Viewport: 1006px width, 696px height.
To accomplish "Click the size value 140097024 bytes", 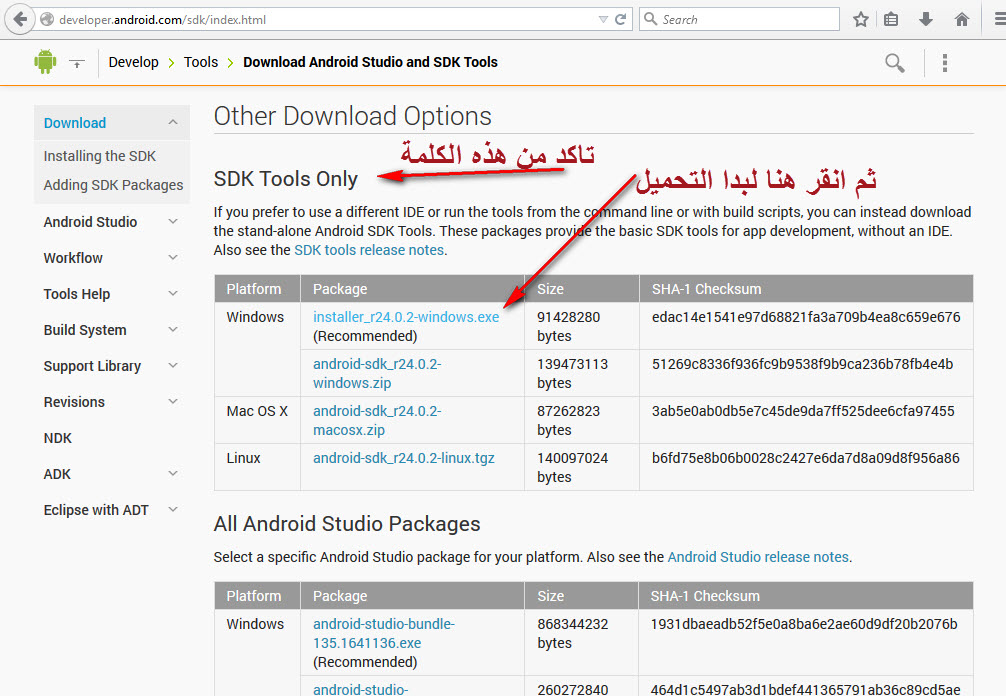I will 572,468.
